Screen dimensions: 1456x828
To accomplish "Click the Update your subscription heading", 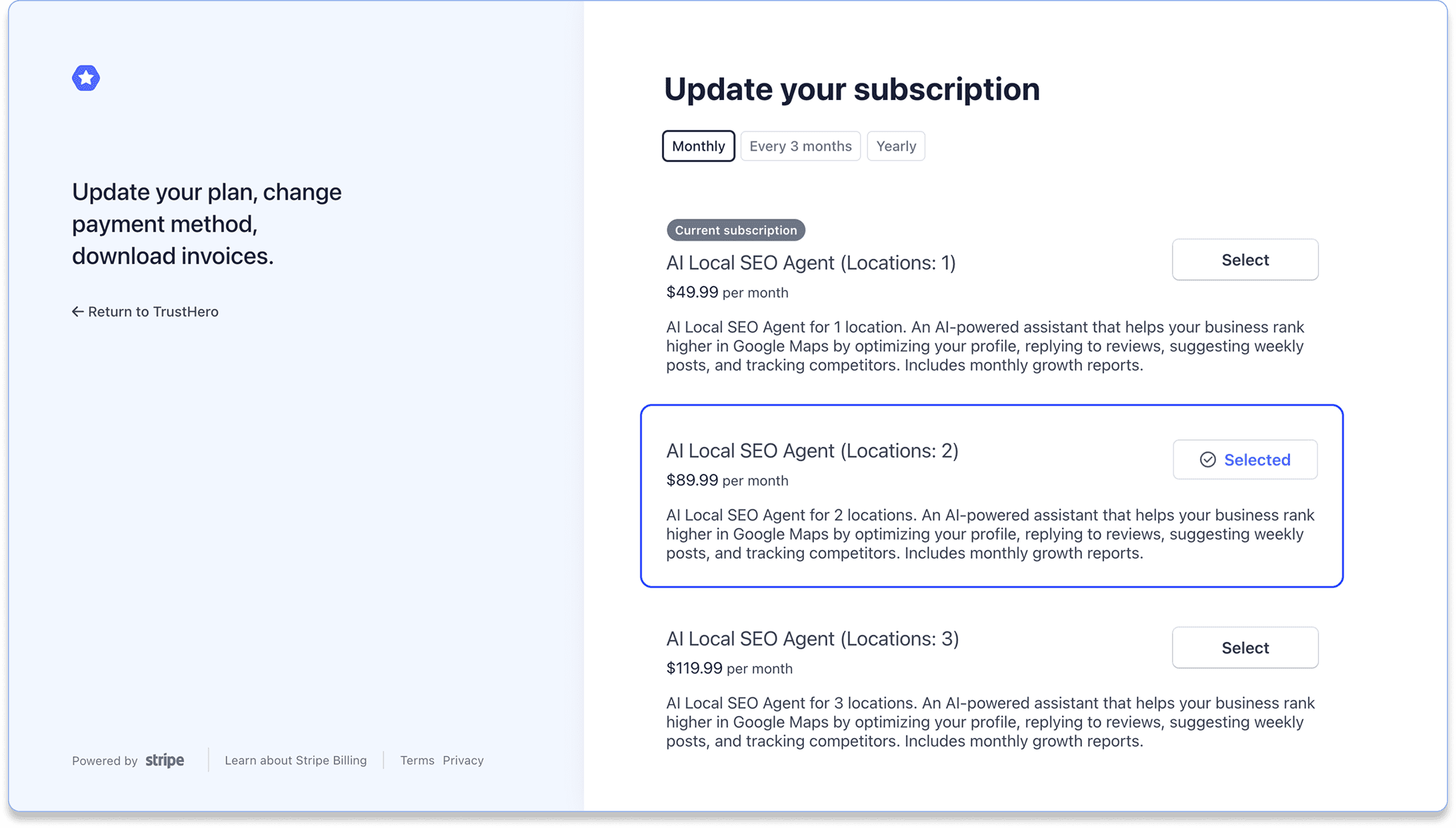I will pos(851,89).
